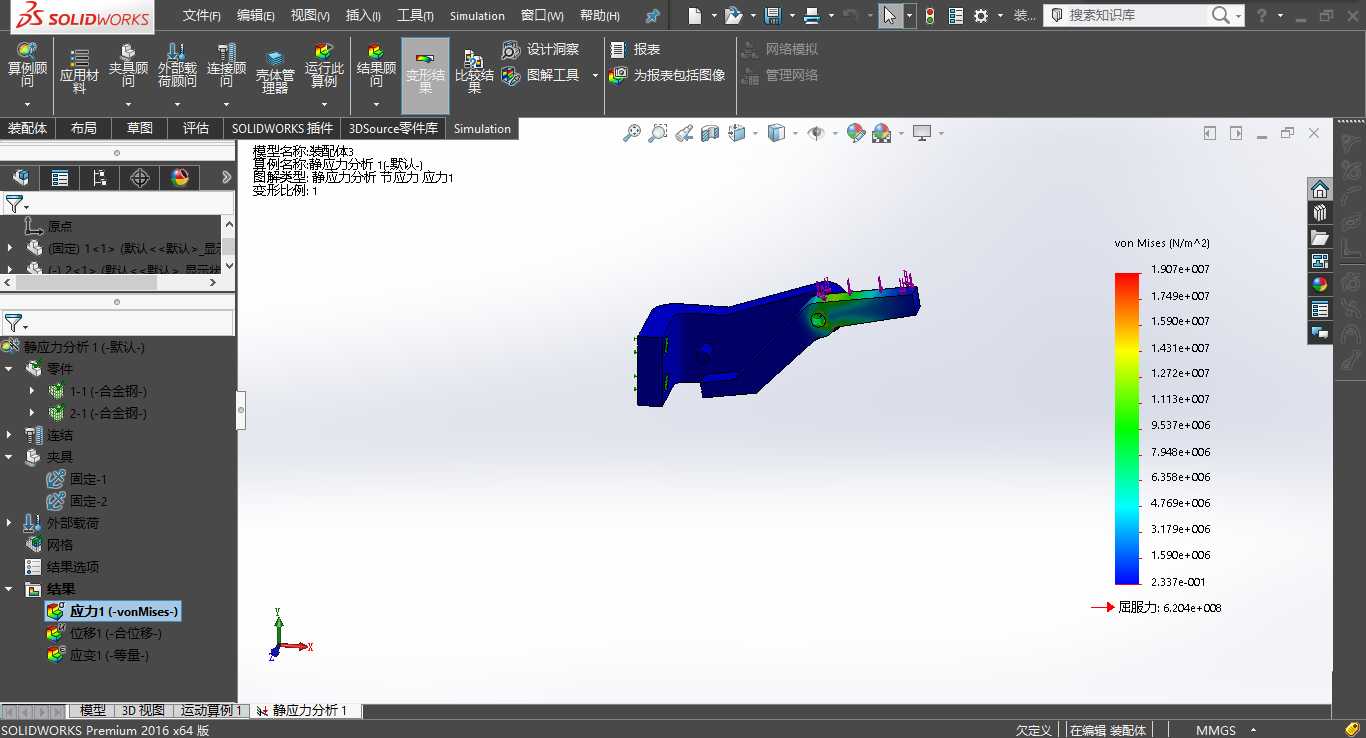Viewport: 1366px width, 738px height.
Task: Click the Edit Appearance color ball icon
Action: [855, 133]
